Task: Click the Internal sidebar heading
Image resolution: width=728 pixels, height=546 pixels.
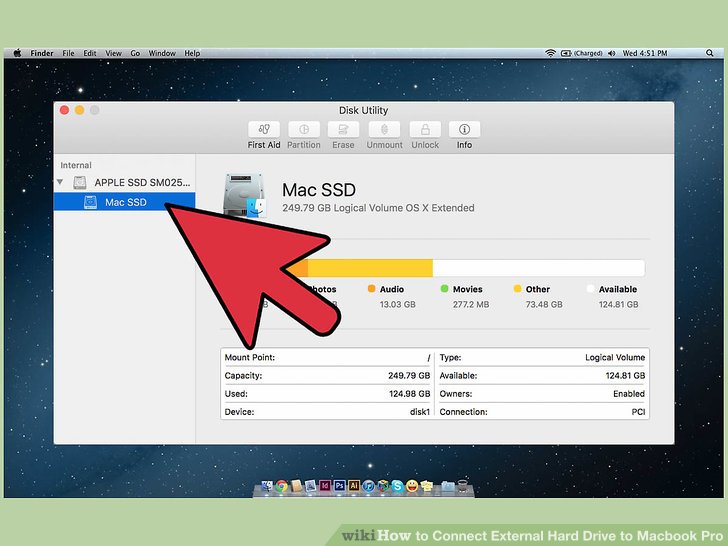Action: [76, 165]
